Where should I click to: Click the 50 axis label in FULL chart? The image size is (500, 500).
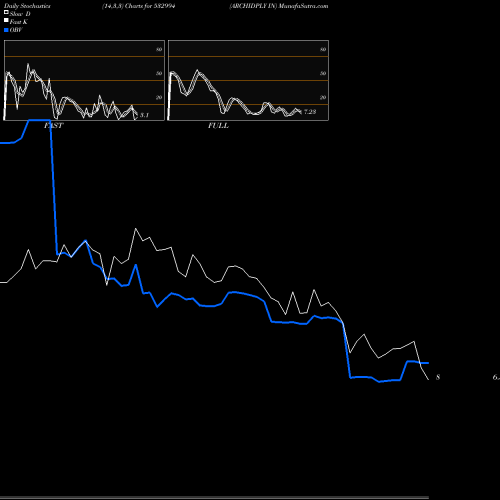coord(323,73)
